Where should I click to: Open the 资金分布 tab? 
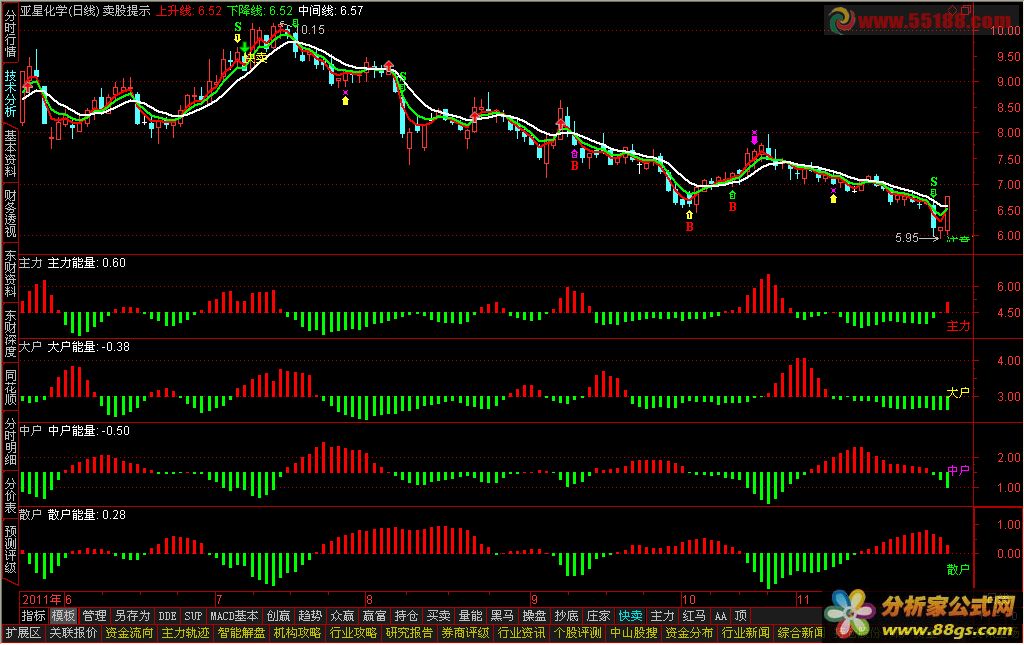[690, 633]
